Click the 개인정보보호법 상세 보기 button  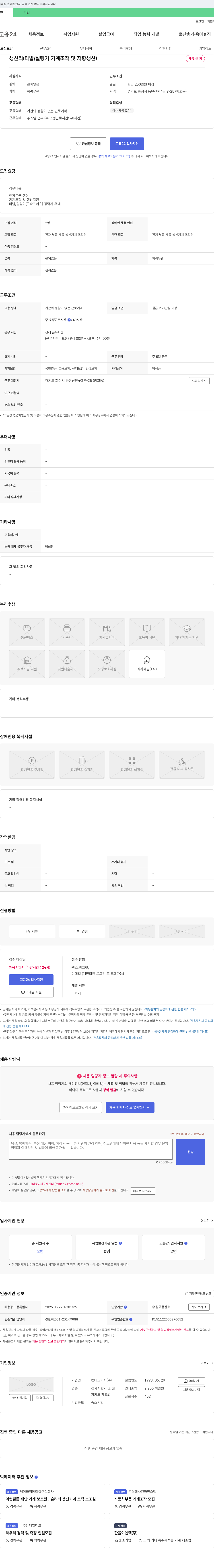pyautogui.click(x=80, y=1107)
